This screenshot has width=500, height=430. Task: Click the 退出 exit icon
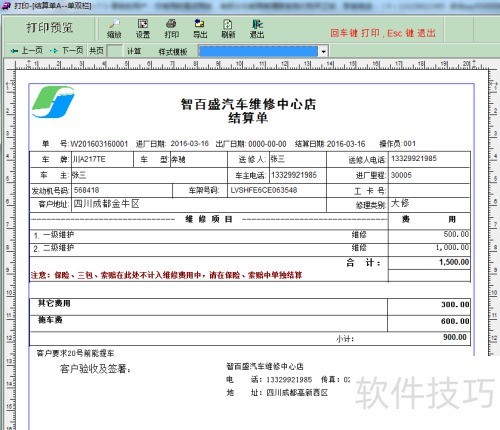[x=257, y=24]
